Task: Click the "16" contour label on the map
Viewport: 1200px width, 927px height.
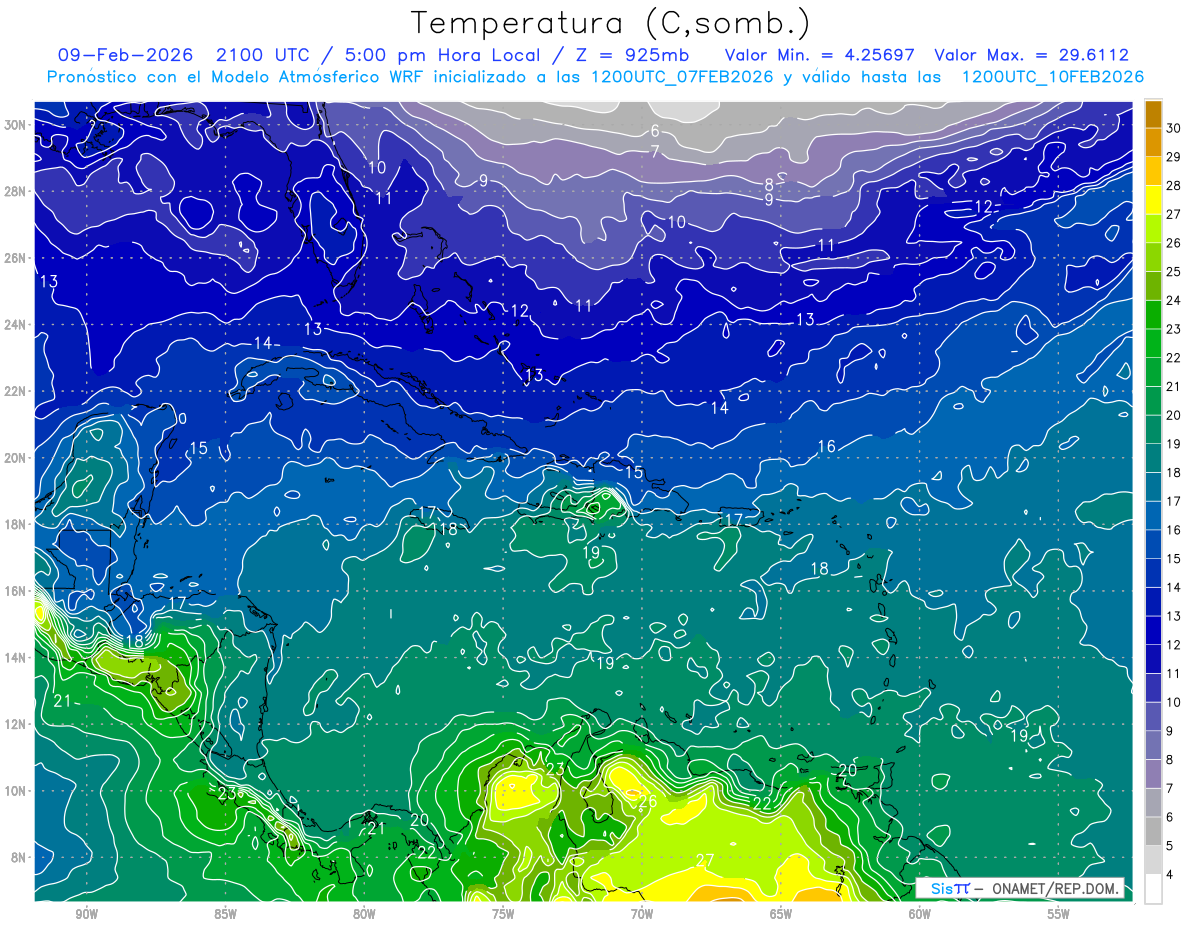Action: [x=827, y=447]
